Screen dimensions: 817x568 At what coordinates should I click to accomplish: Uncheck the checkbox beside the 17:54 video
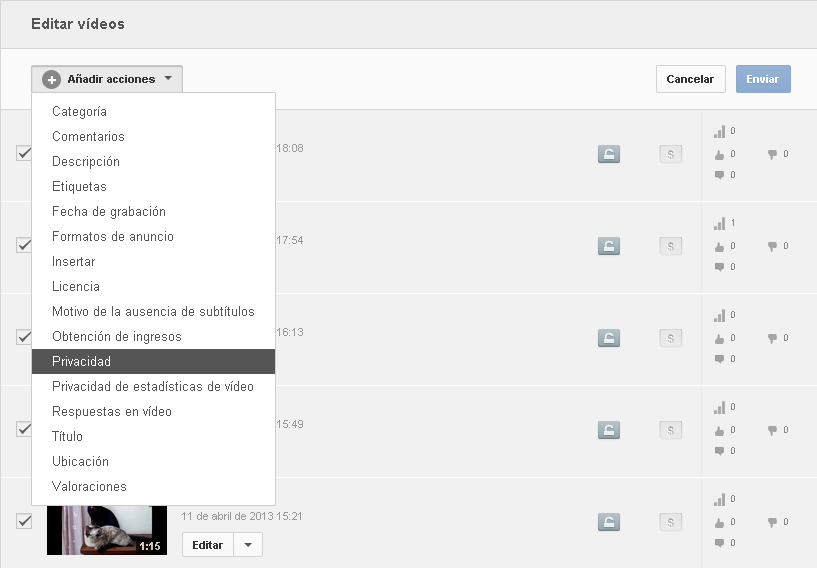pos(23,245)
